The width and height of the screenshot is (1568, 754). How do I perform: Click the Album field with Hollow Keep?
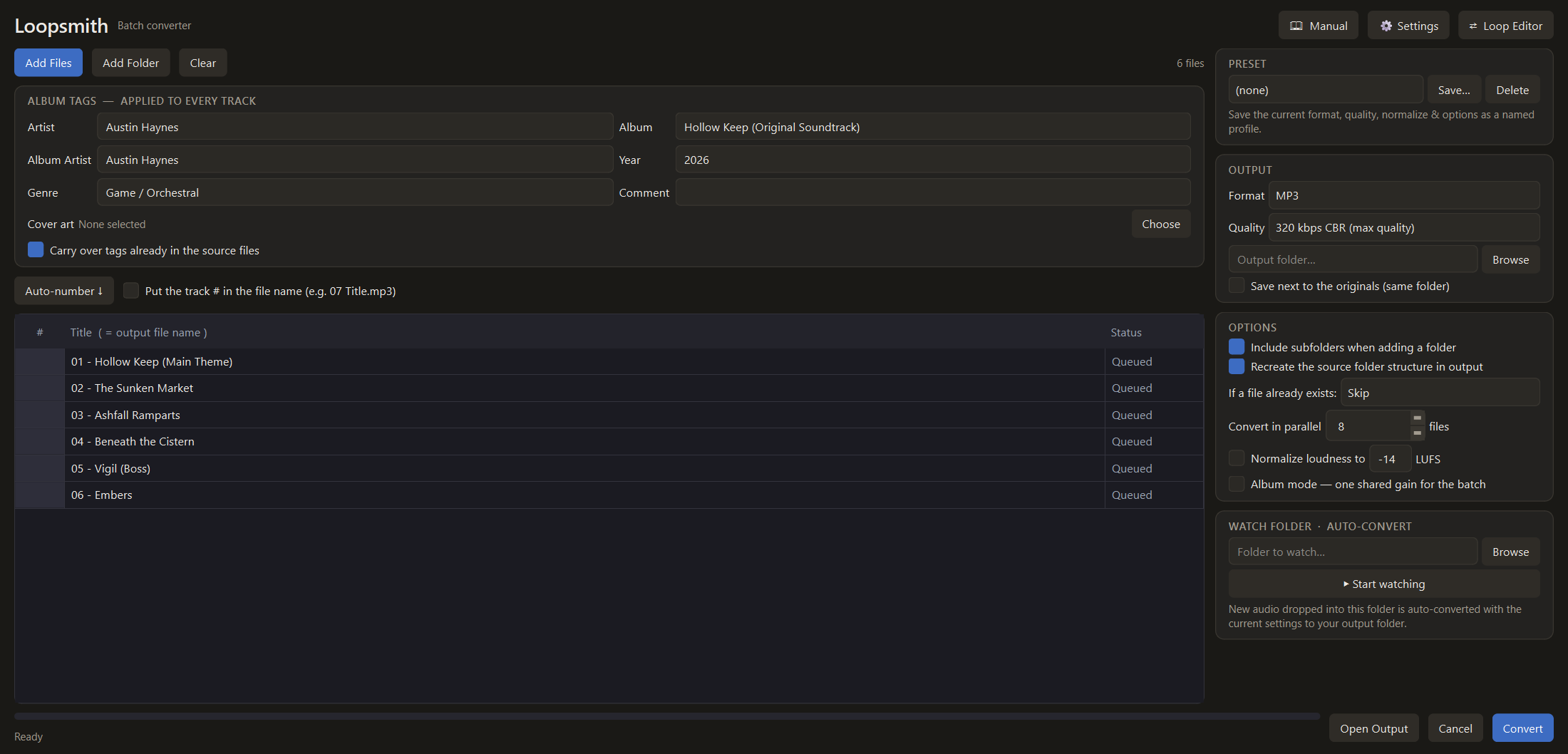pyautogui.click(x=933, y=127)
